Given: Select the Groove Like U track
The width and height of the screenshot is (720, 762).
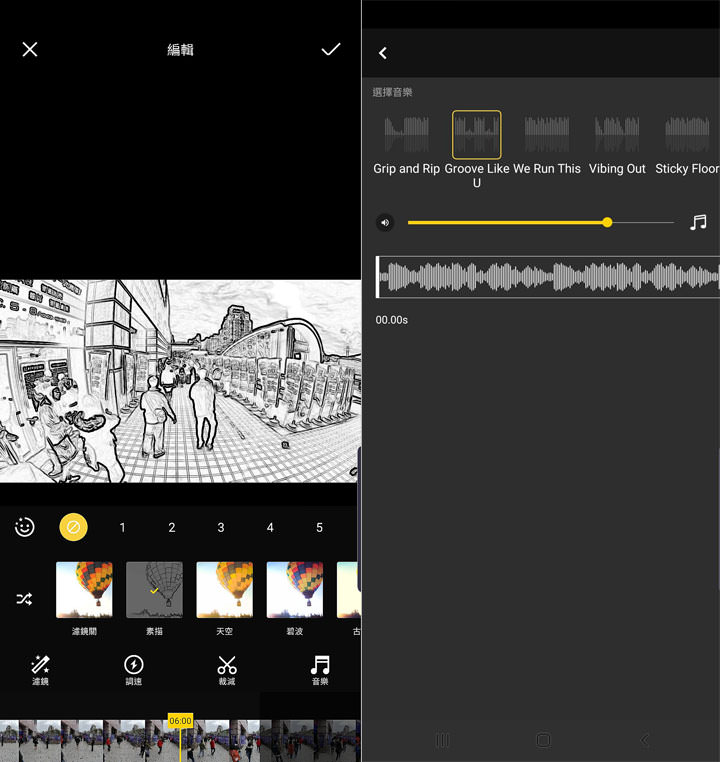Looking at the screenshot, I should (477, 150).
